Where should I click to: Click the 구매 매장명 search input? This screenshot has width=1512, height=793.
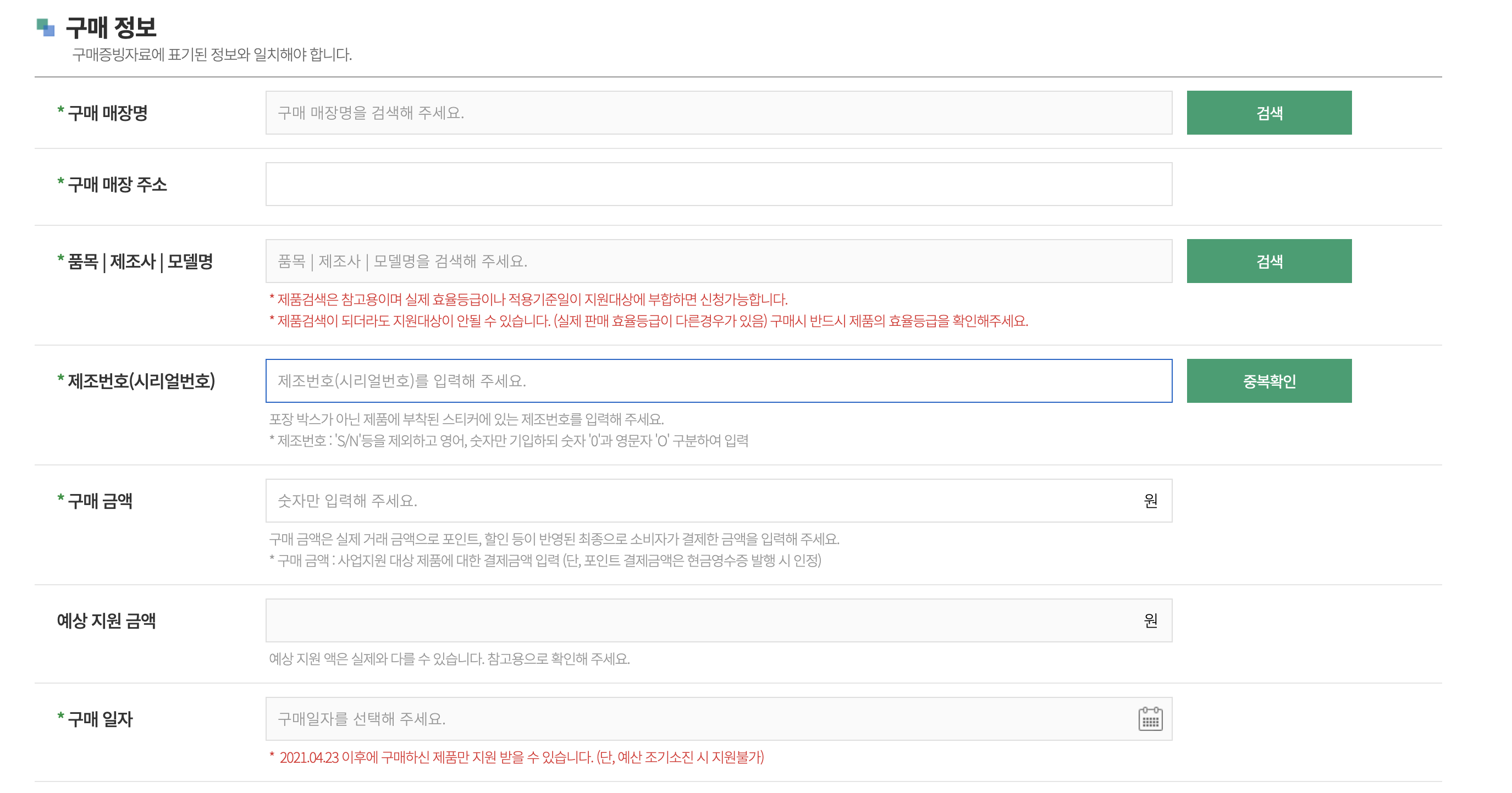[704, 112]
